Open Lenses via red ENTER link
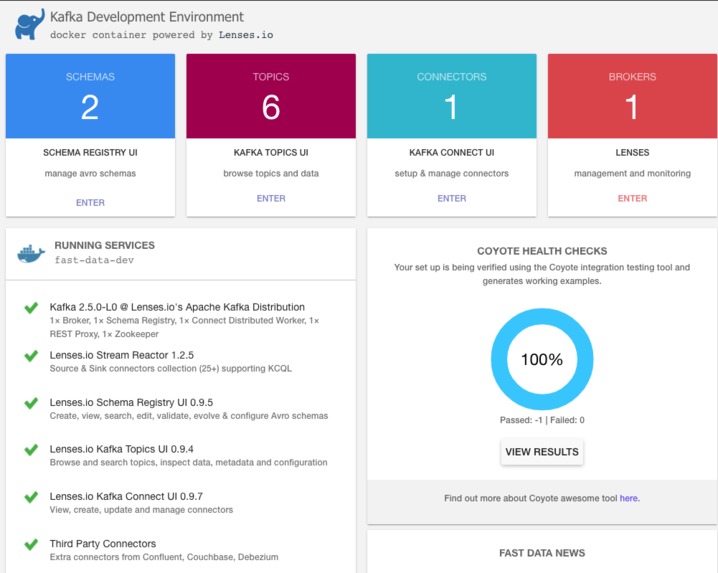 tap(632, 198)
